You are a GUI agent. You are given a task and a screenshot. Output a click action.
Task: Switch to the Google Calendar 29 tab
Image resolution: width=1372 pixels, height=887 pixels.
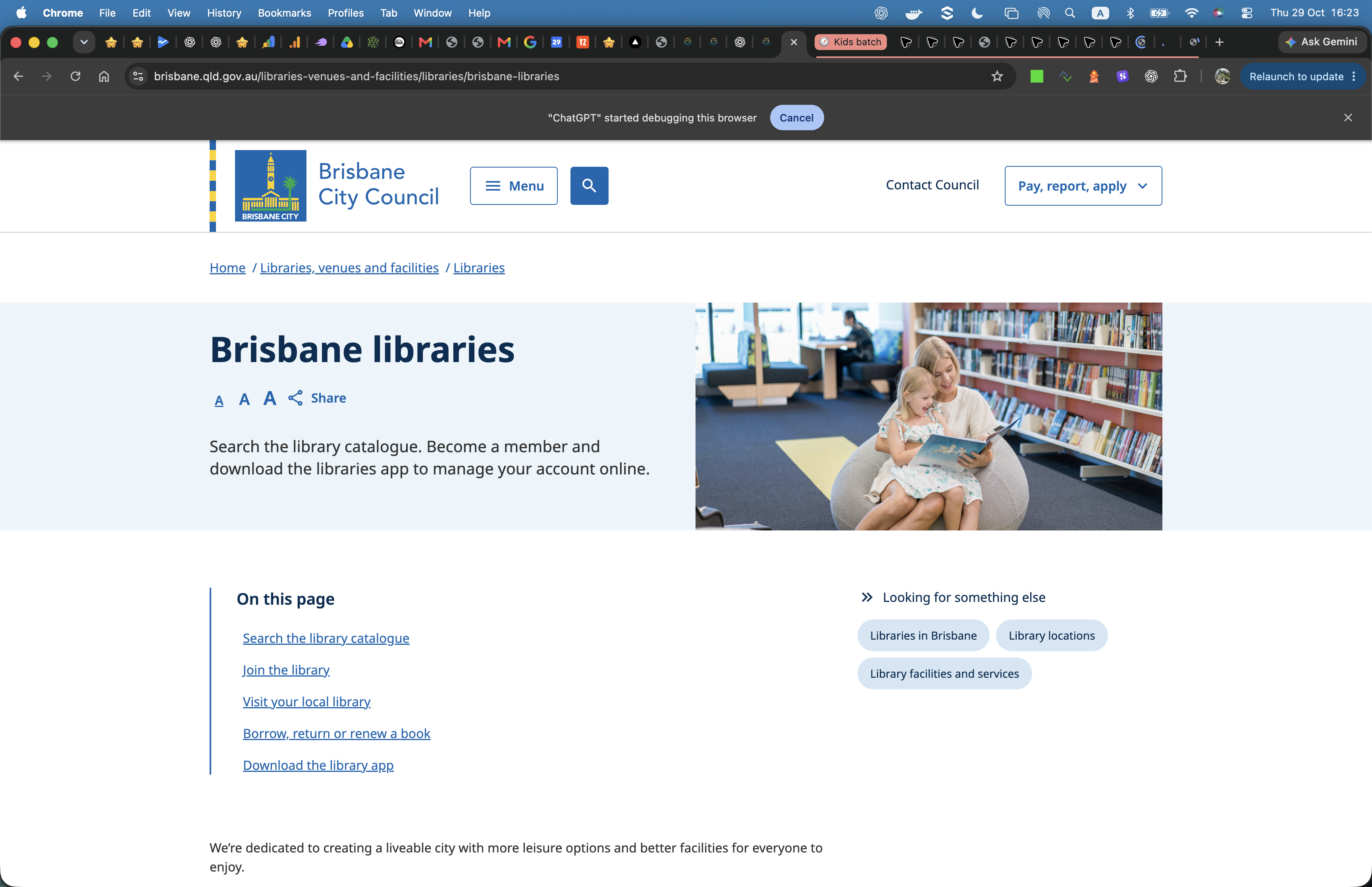(x=556, y=41)
